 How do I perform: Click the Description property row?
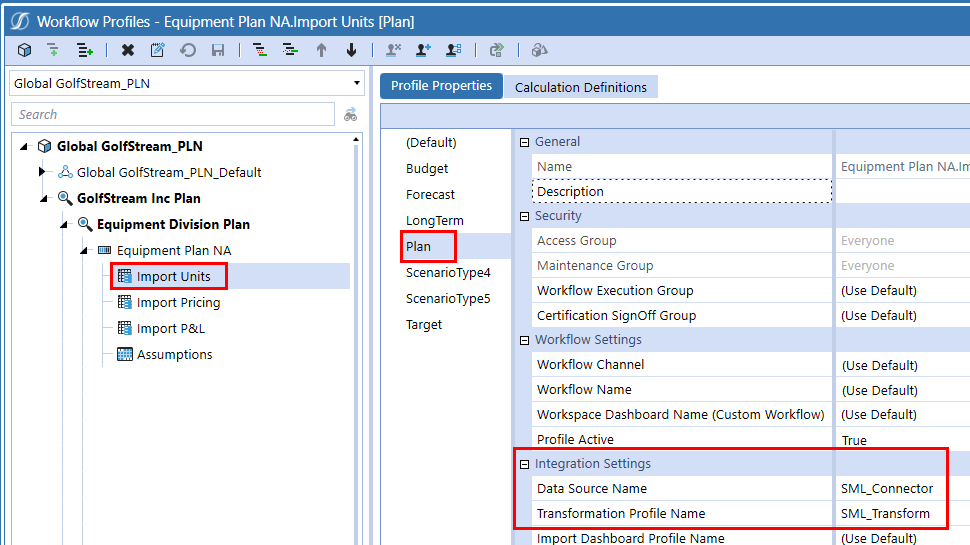pos(682,191)
